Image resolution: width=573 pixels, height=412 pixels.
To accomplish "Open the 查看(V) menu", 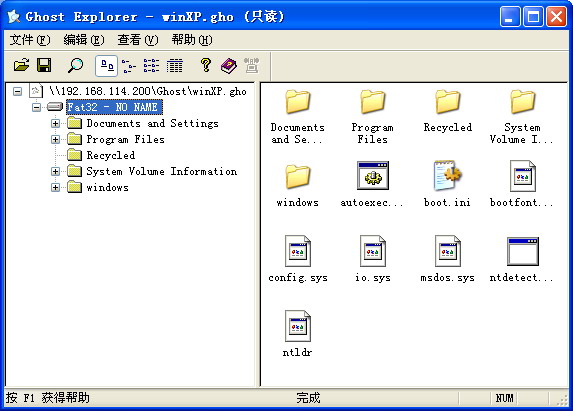I will [138, 39].
